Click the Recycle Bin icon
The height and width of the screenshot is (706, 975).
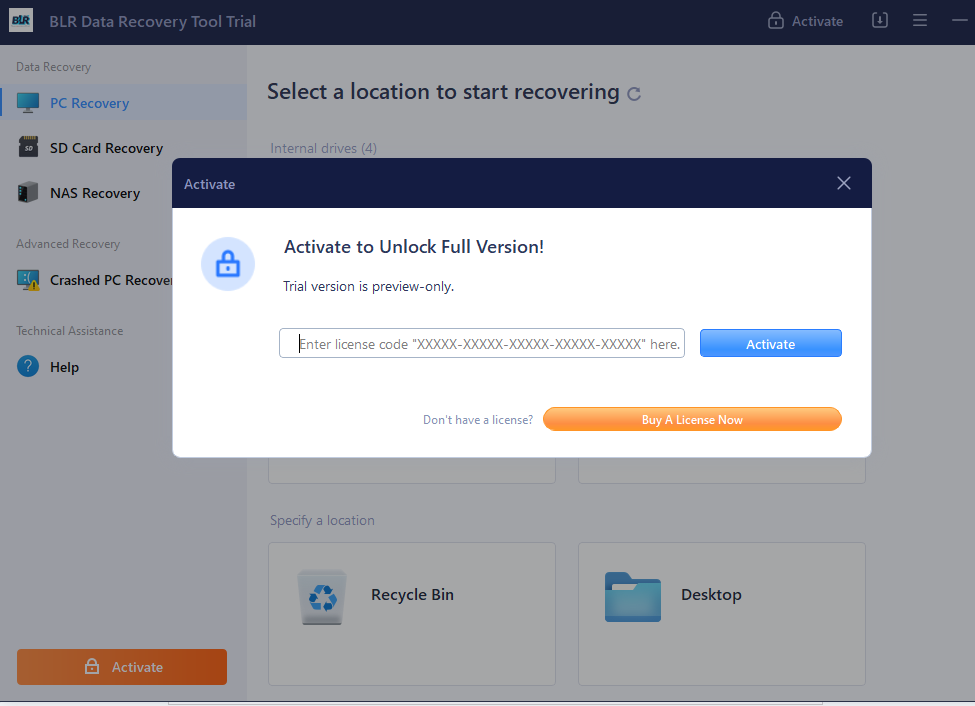click(322, 597)
